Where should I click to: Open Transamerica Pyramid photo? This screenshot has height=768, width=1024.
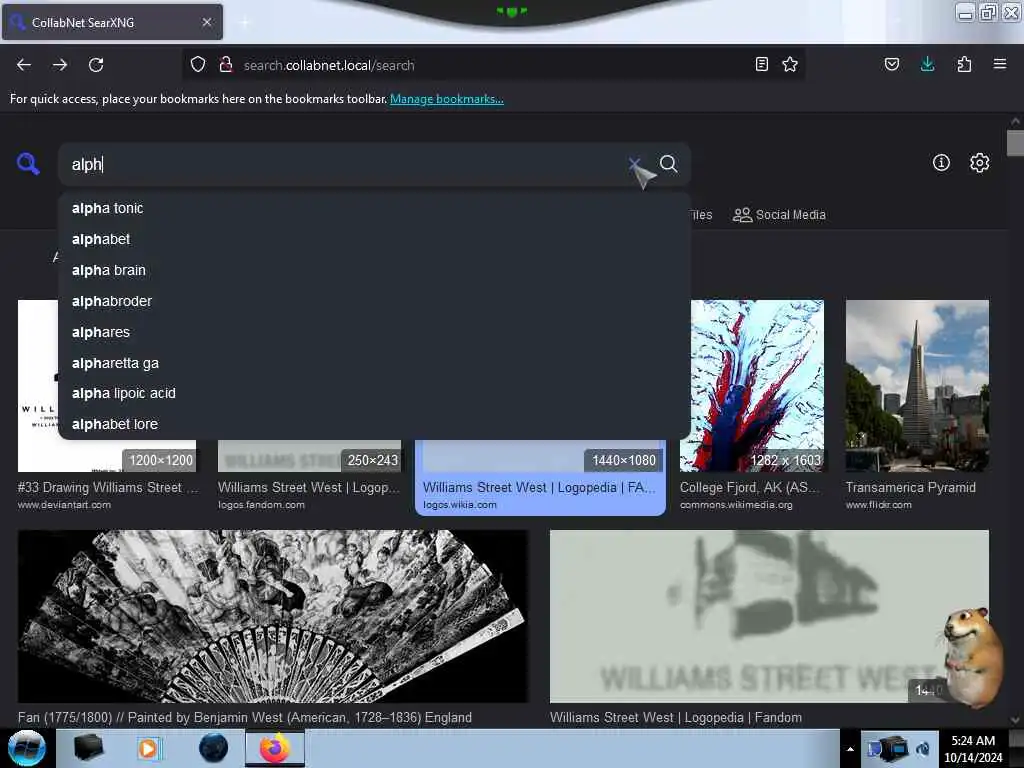coord(917,385)
